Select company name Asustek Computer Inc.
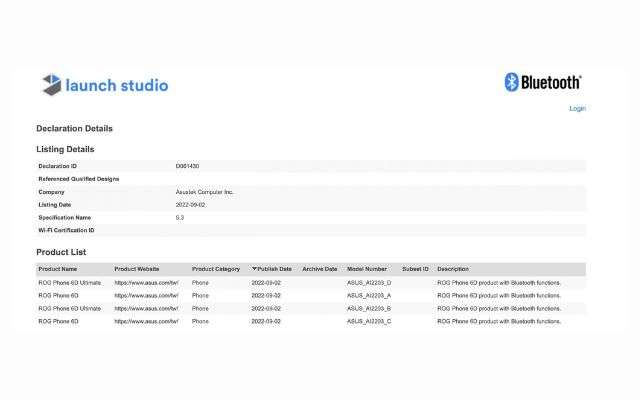Image resolution: width=640 pixels, height=400 pixels. click(204, 192)
